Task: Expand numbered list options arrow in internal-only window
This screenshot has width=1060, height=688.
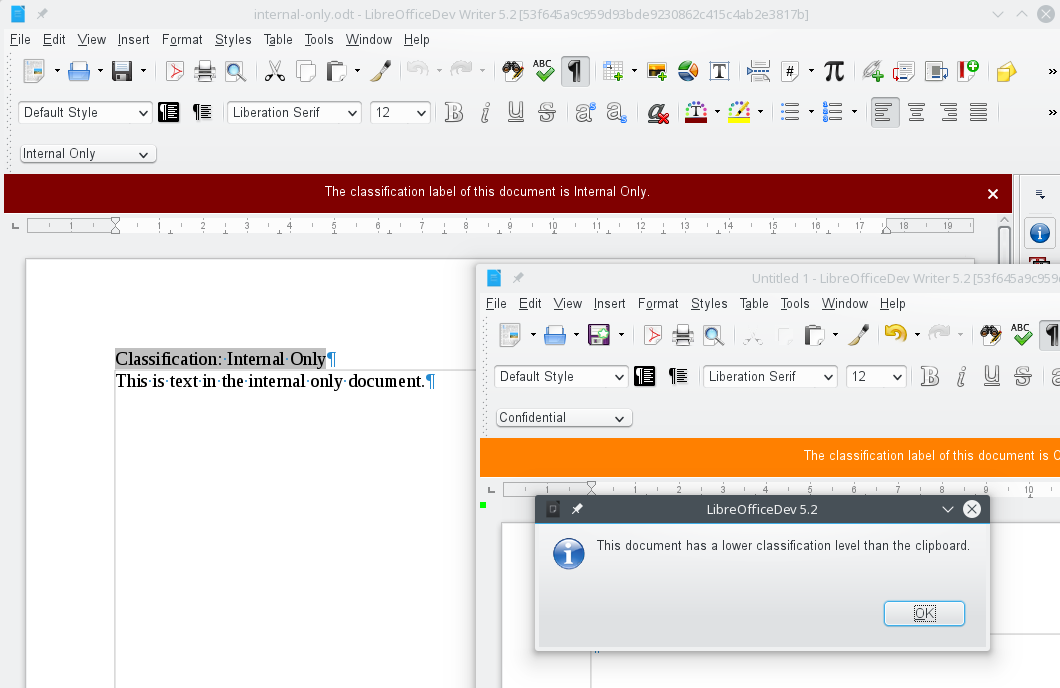Action: tap(854, 112)
